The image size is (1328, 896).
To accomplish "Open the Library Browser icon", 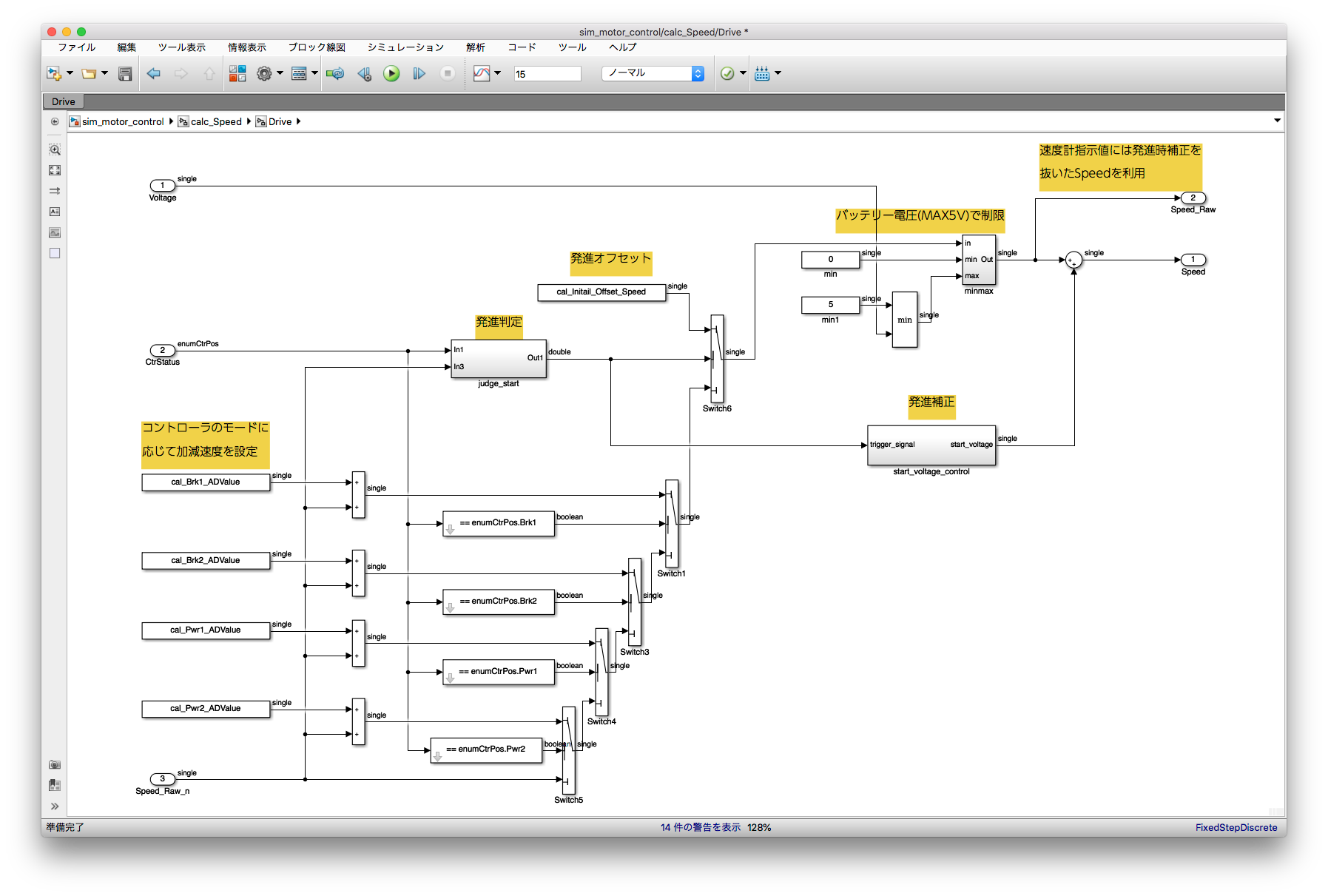I will pyautogui.click(x=237, y=73).
